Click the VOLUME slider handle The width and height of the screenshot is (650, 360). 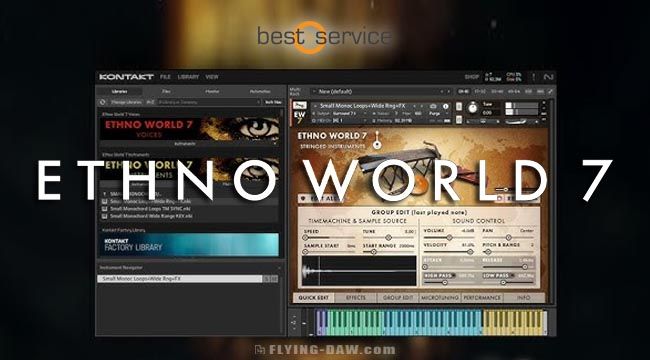click(449, 238)
